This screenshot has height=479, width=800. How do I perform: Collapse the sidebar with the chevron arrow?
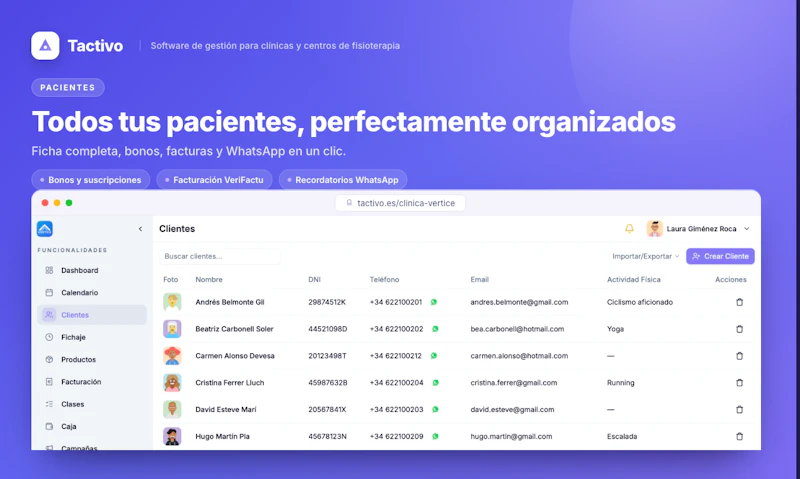coord(140,229)
